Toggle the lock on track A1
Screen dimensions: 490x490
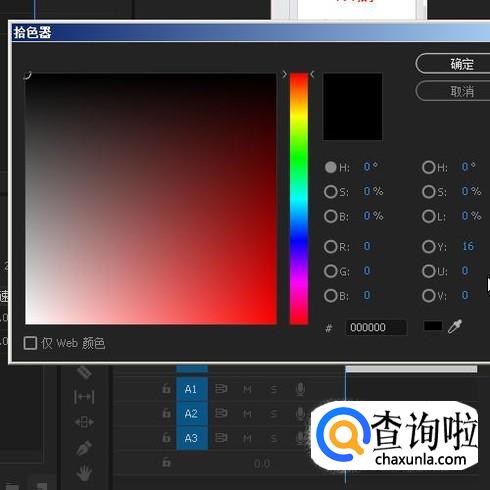click(x=166, y=389)
